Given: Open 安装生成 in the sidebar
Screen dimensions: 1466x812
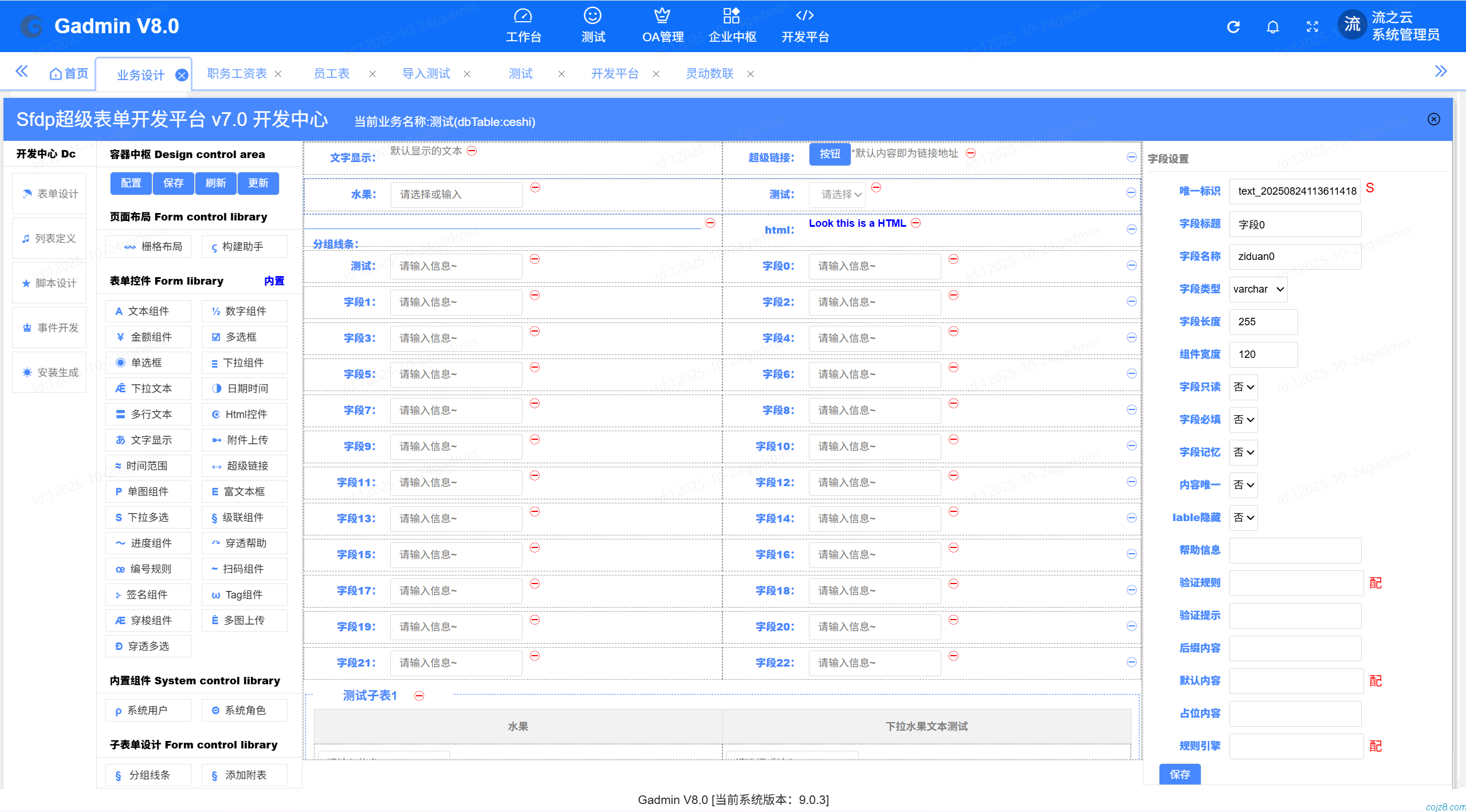Looking at the screenshot, I should click(x=49, y=372).
